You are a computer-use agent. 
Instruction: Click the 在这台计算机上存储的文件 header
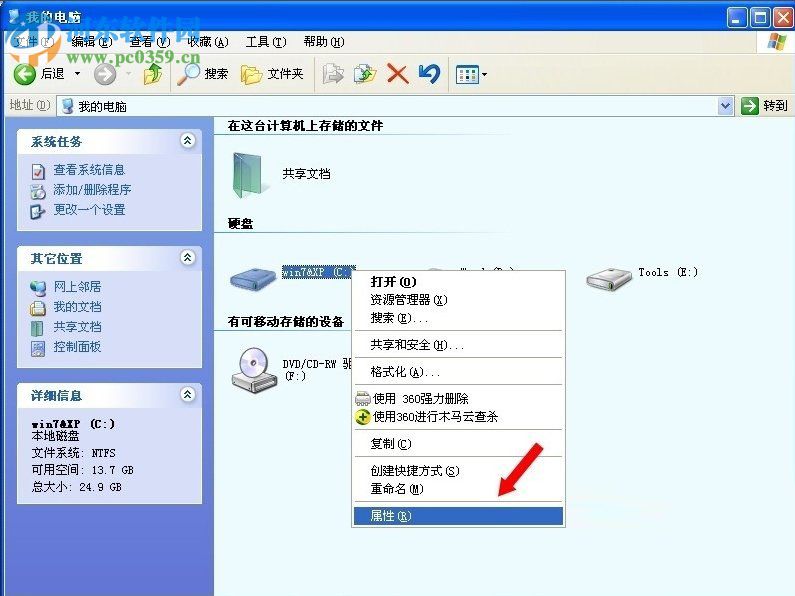(x=305, y=126)
